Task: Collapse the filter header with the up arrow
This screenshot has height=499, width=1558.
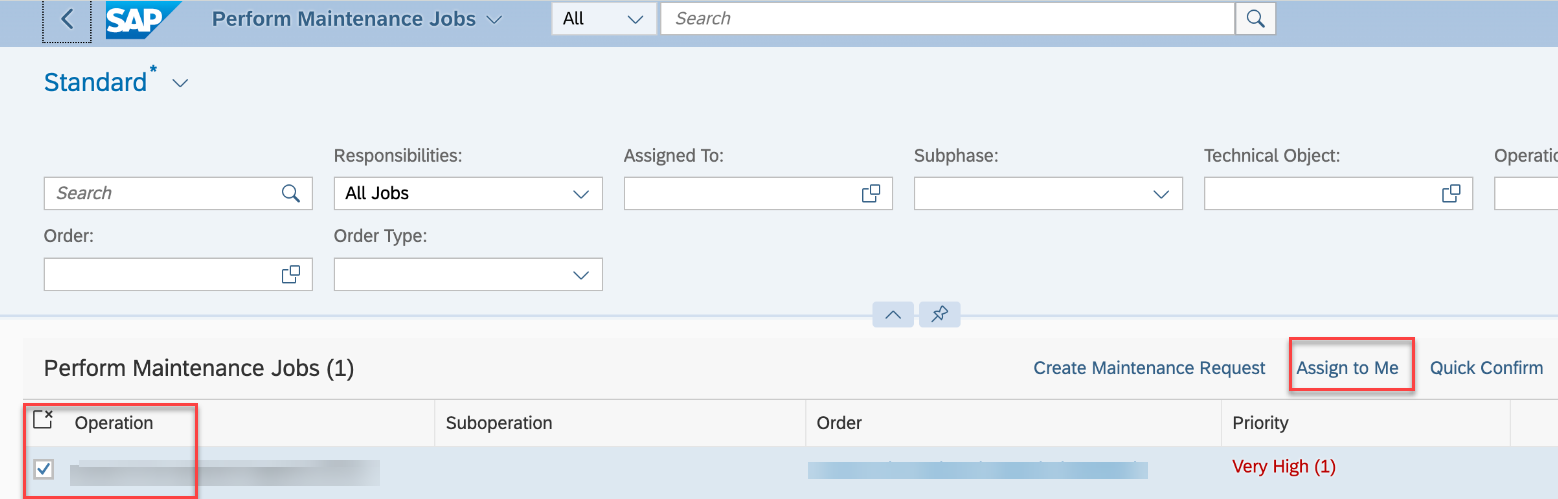Action: click(x=894, y=315)
